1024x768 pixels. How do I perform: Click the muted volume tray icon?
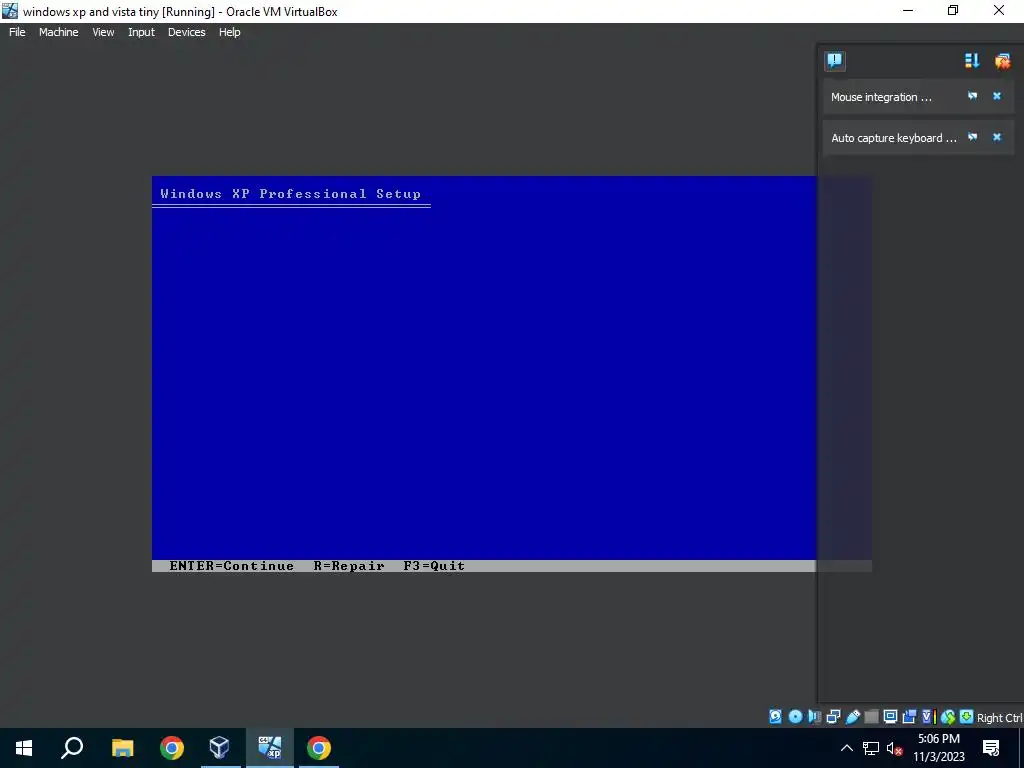pos(895,748)
